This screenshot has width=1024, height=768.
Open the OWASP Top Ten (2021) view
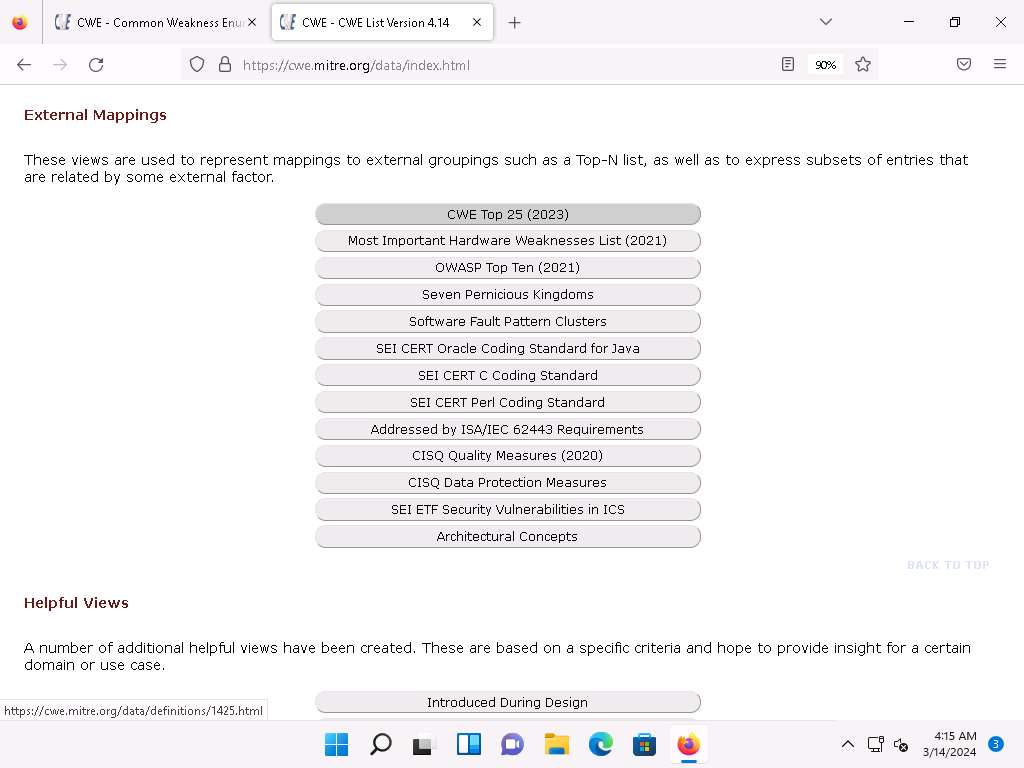coord(507,268)
